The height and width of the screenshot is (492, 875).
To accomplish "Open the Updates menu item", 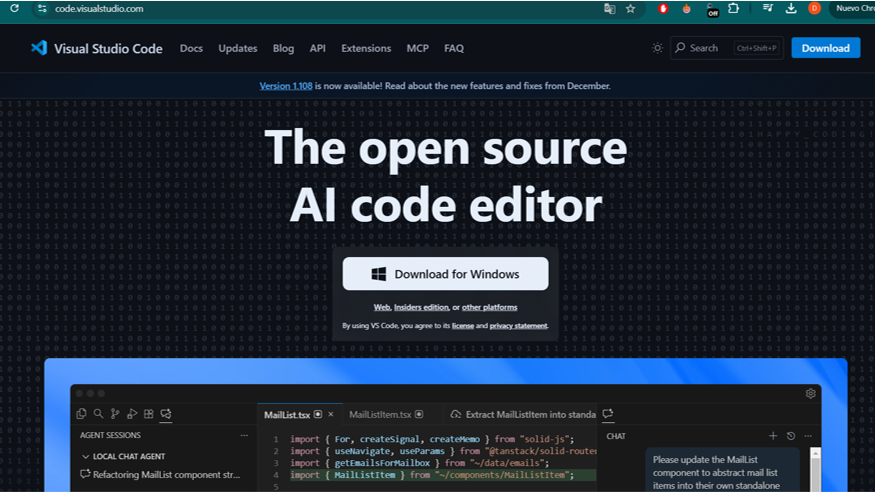I will click(x=238, y=49).
